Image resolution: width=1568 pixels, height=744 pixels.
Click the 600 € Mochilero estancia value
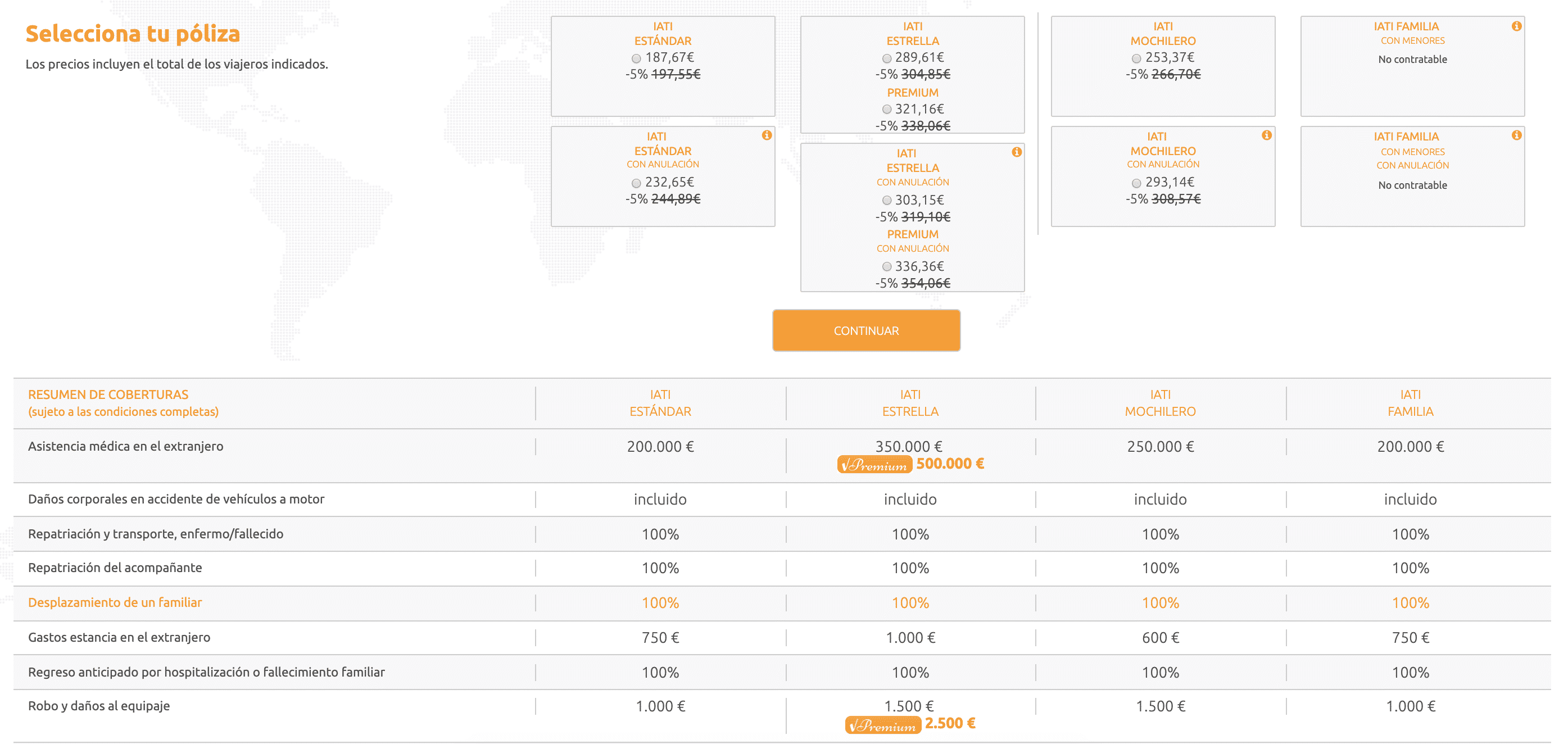click(1160, 637)
